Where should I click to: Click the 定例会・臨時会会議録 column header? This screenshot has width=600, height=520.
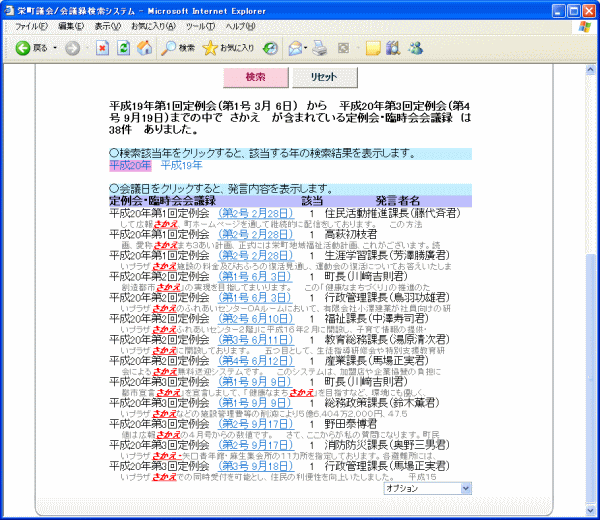coord(163,201)
